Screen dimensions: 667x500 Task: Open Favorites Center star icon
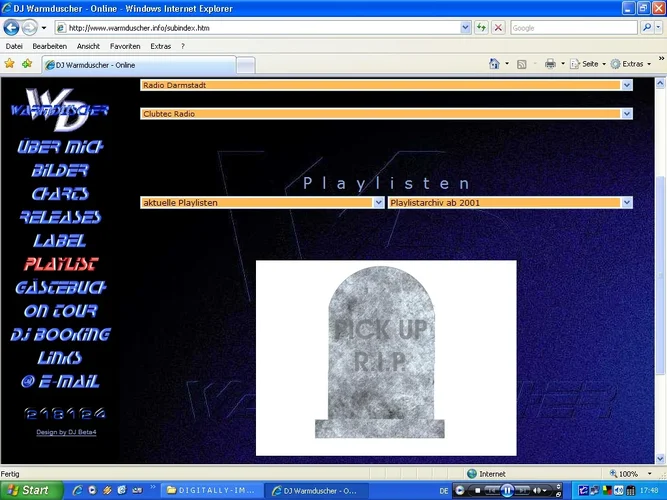tap(9, 64)
